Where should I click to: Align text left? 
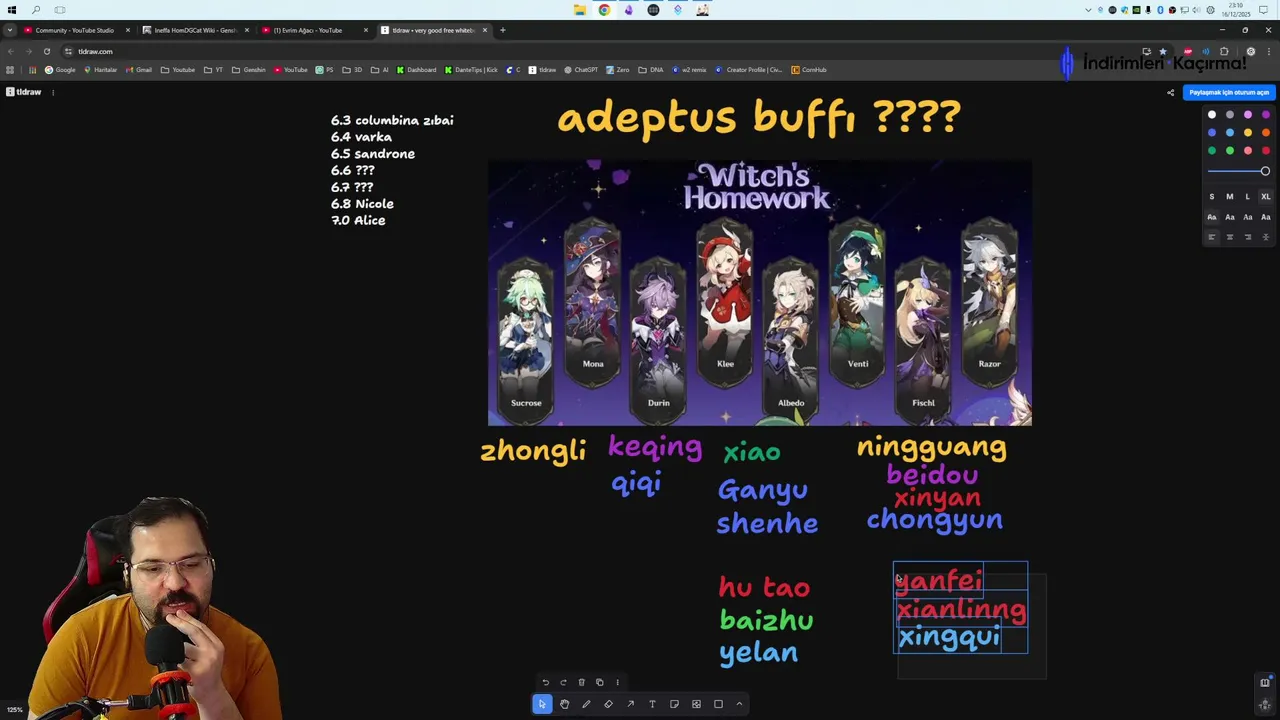[1211, 237]
